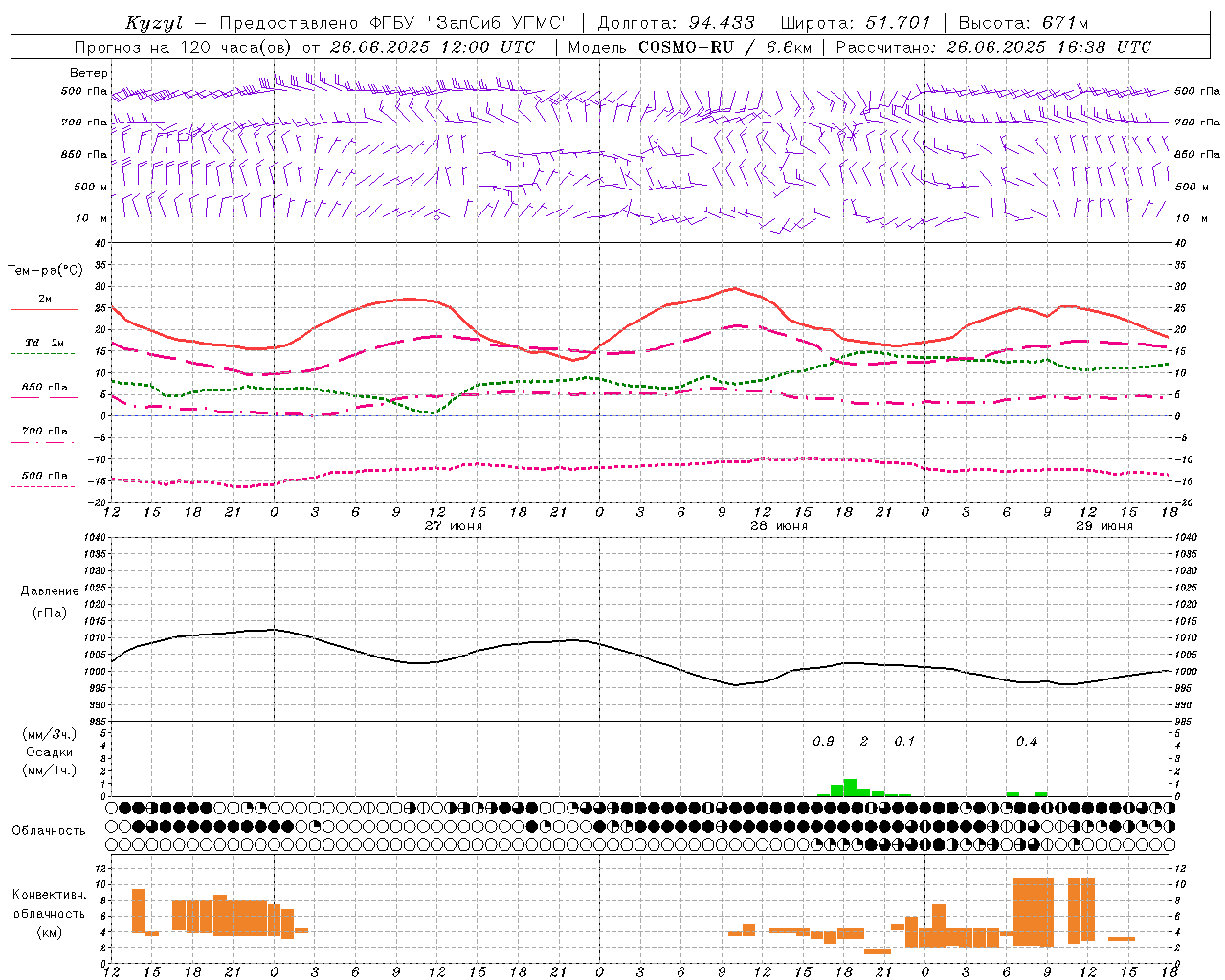This screenshot has width=1225, height=980.
Task: Click the forecast text Прогноз на 120 часа(ов)
Action: point(182,47)
